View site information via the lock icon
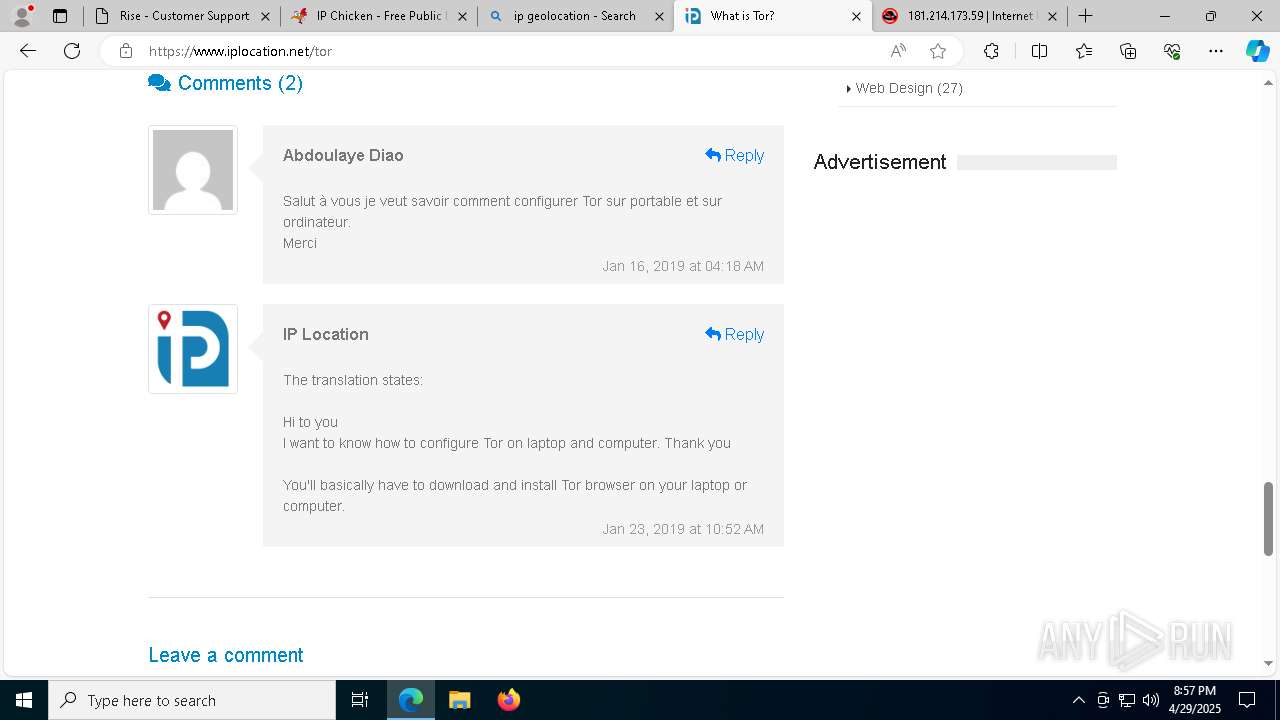The width and height of the screenshot is (1280, 720). tap(125, 51)
